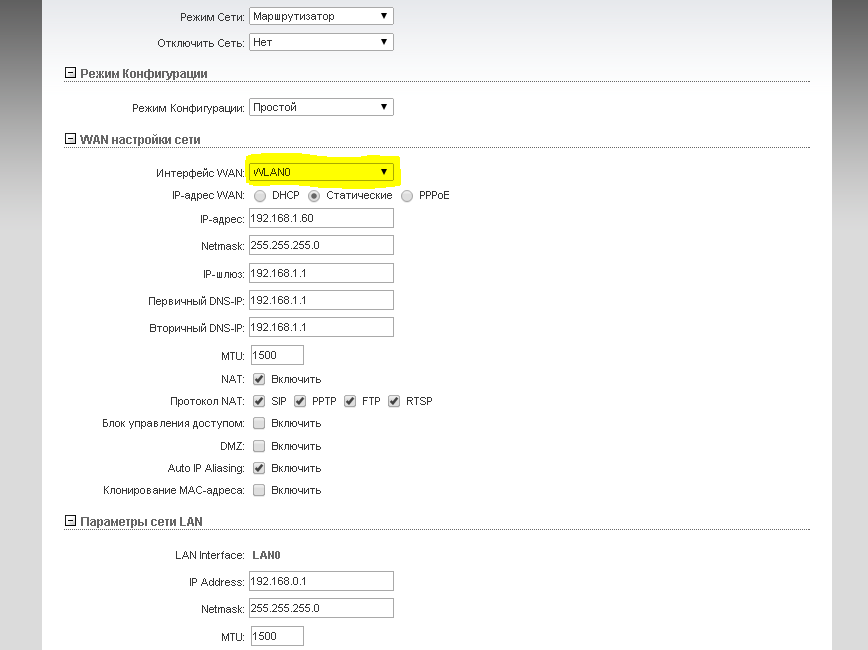Select PPPoE radio button

pos(407,196)
